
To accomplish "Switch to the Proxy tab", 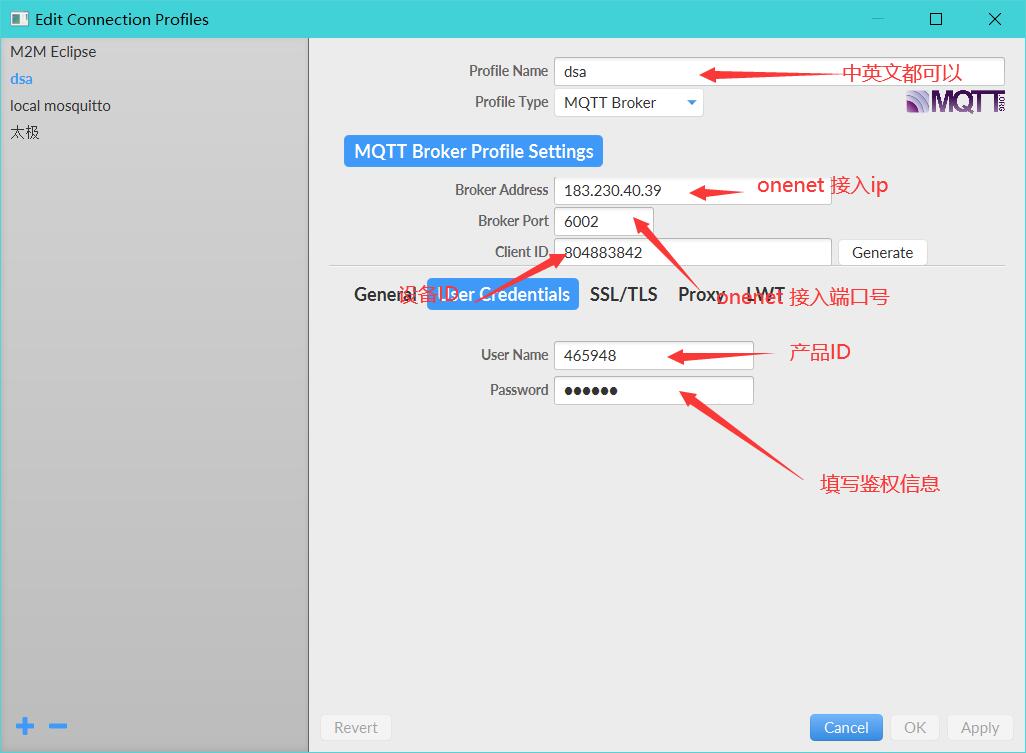I will pos(701,294).
